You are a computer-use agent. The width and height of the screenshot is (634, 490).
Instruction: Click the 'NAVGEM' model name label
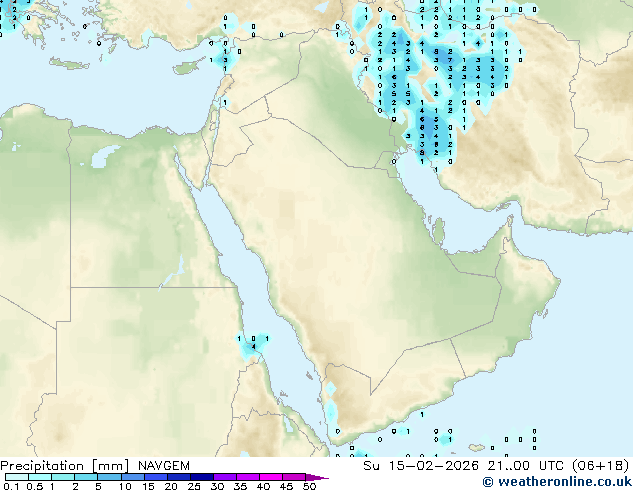click(x=164, y=466)
